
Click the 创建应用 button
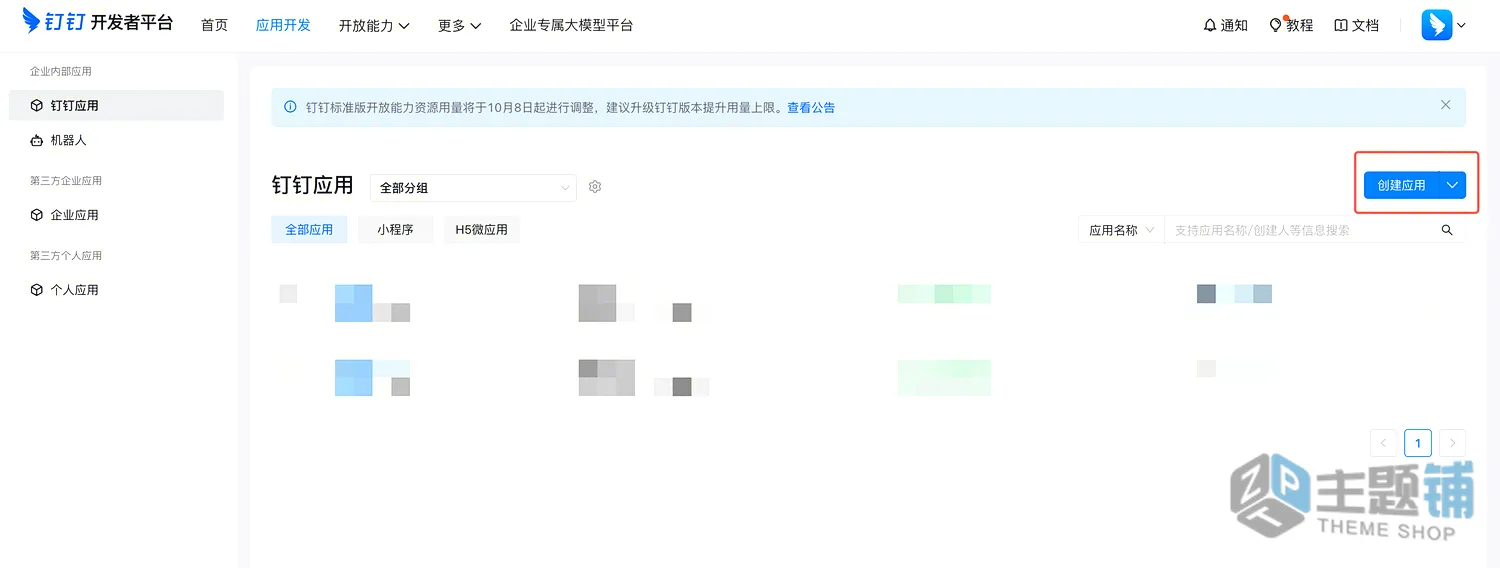click(x=1401, y=185)
